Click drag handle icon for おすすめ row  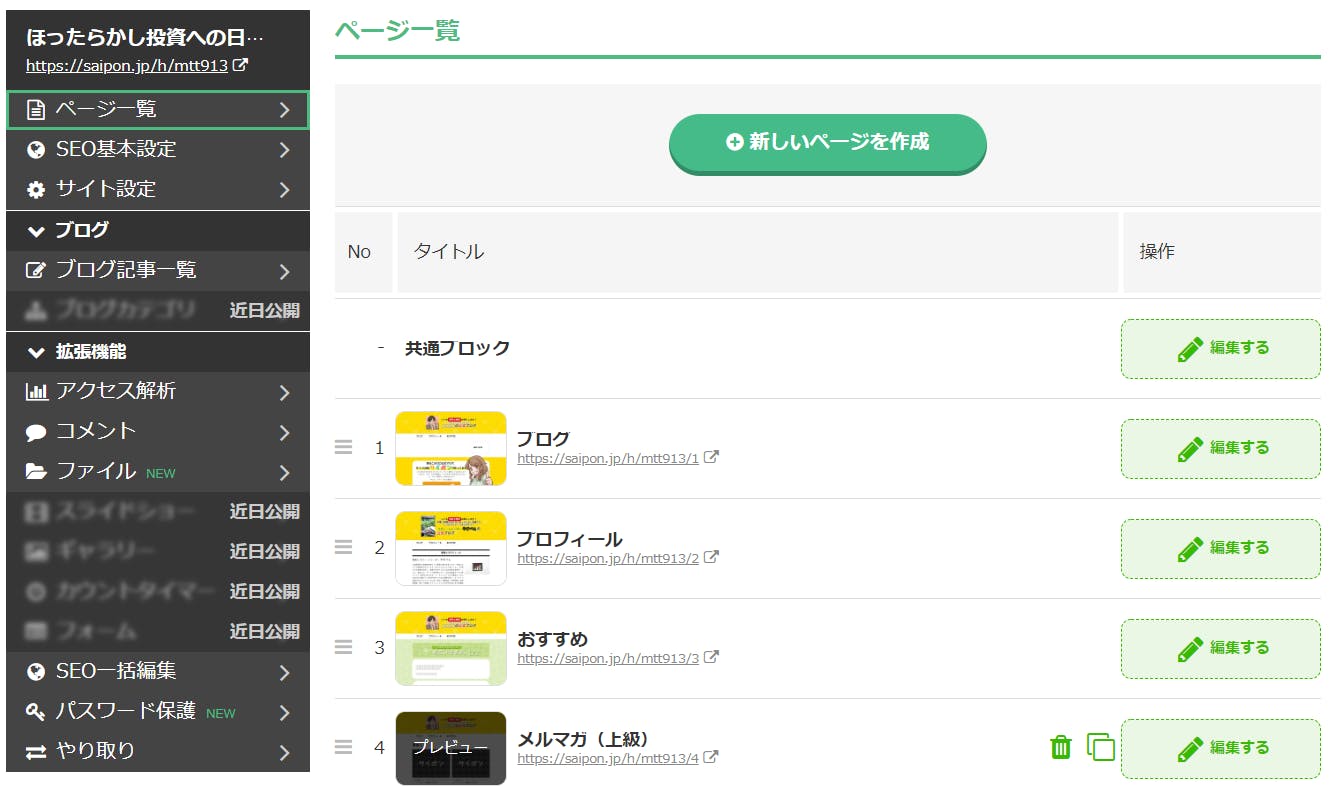343,647
